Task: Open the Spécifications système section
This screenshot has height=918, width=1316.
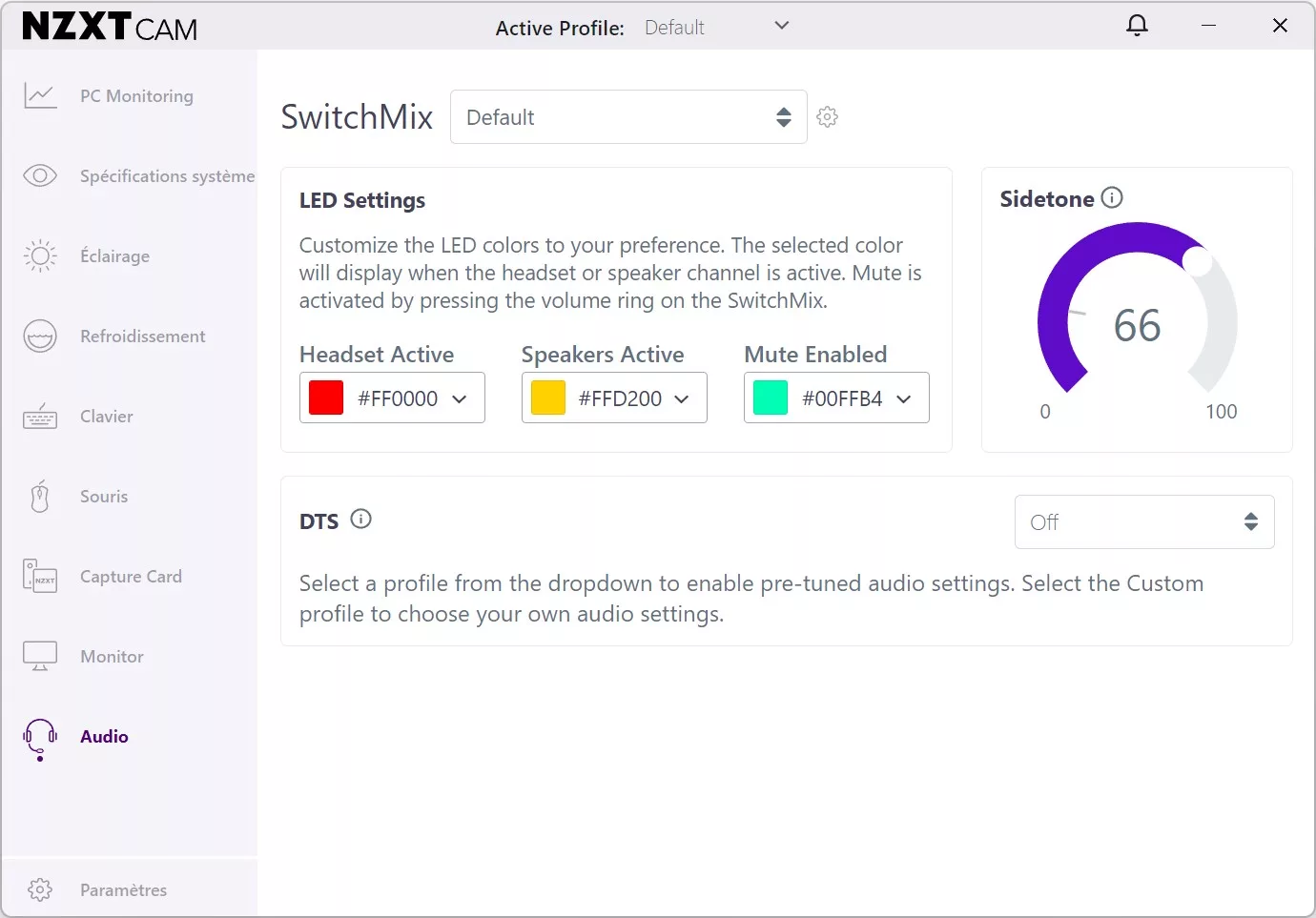Action: point(167,176)
